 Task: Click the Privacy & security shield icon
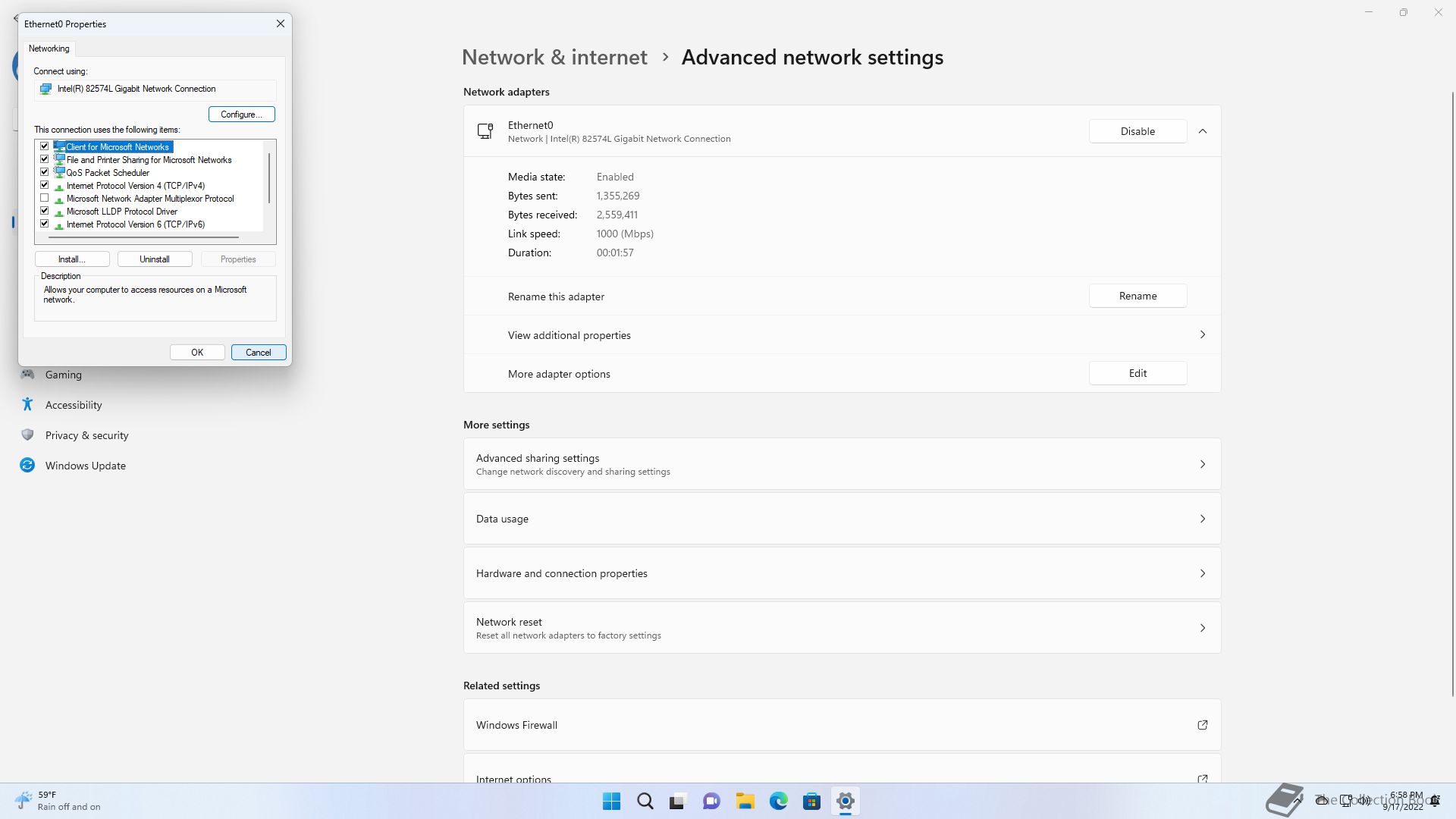27,435
